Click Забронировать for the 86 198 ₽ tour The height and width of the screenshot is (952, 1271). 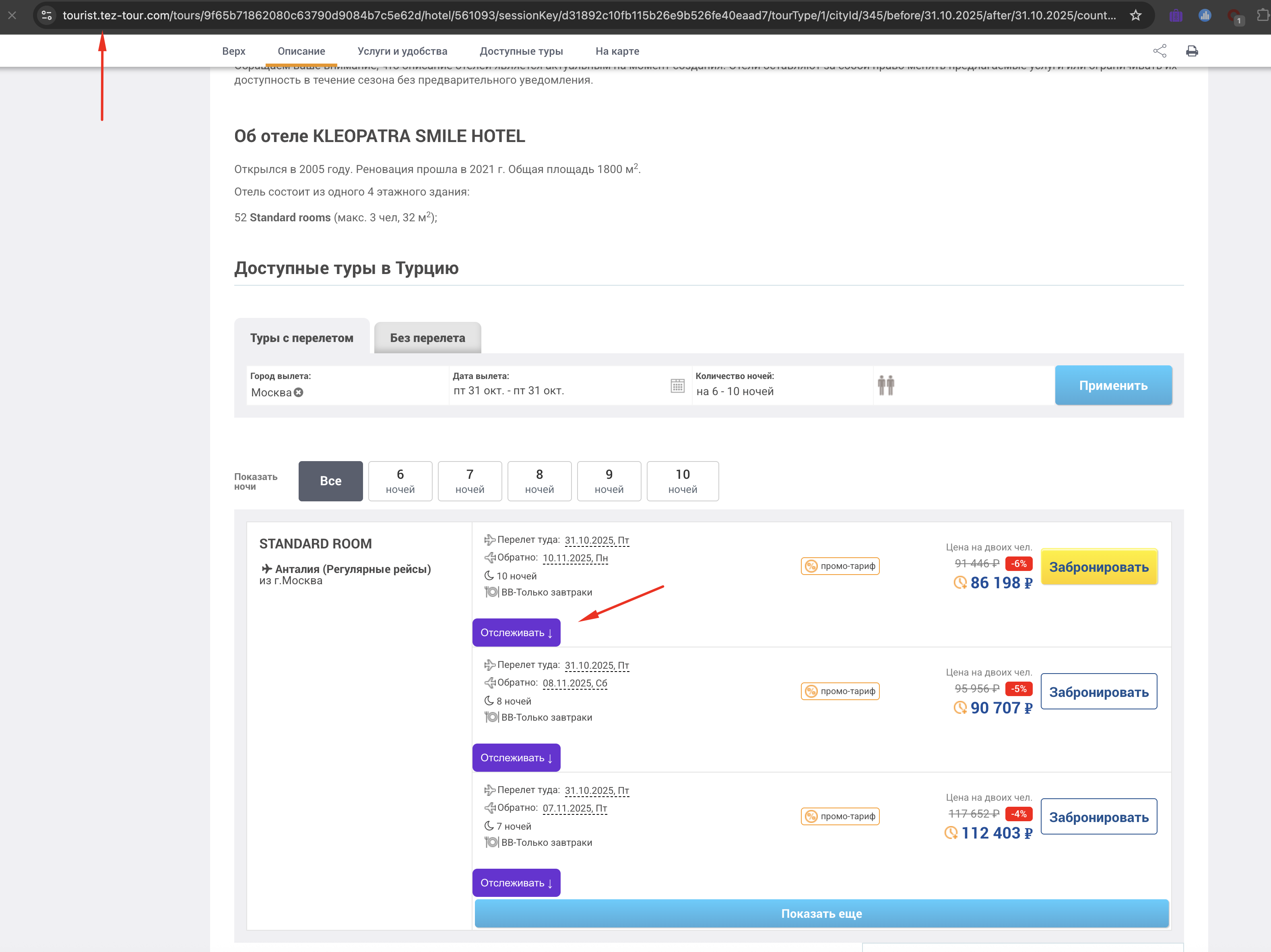tap(1099, 567)
